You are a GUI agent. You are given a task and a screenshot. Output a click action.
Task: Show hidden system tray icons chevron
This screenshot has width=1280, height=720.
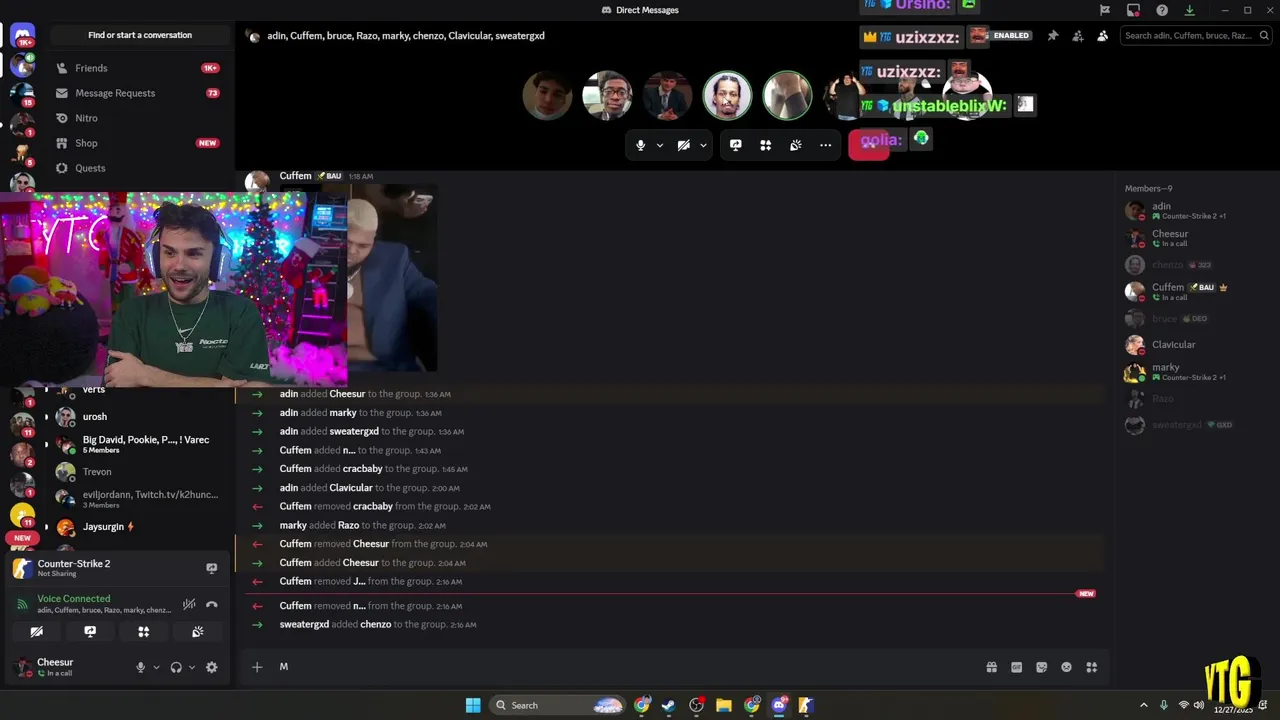(1144, 705)
